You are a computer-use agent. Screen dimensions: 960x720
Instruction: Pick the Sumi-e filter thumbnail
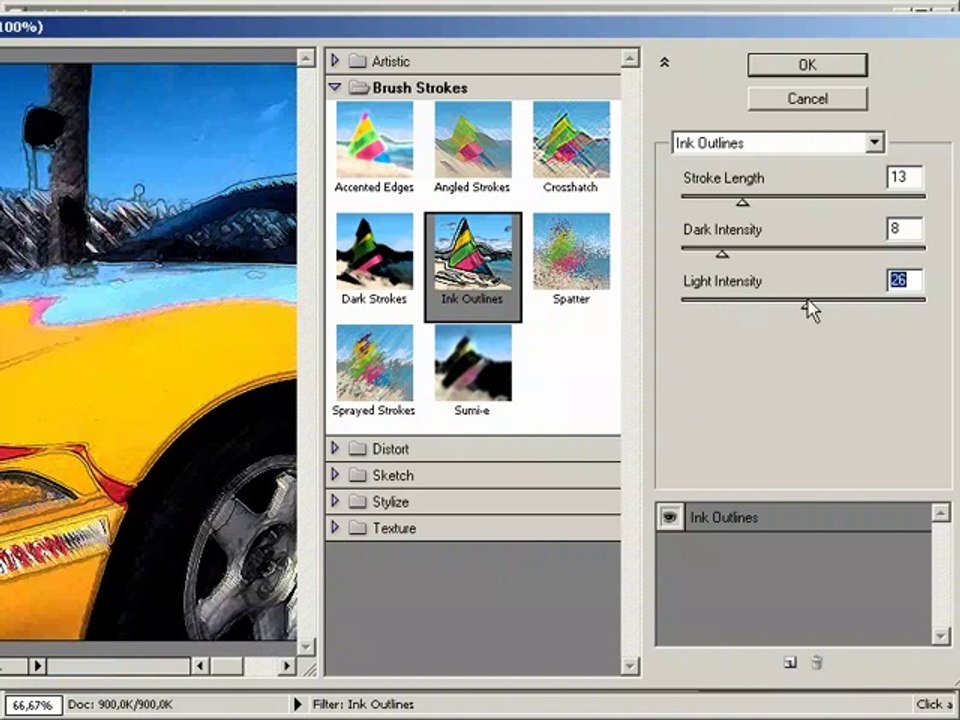coord(473,363)
